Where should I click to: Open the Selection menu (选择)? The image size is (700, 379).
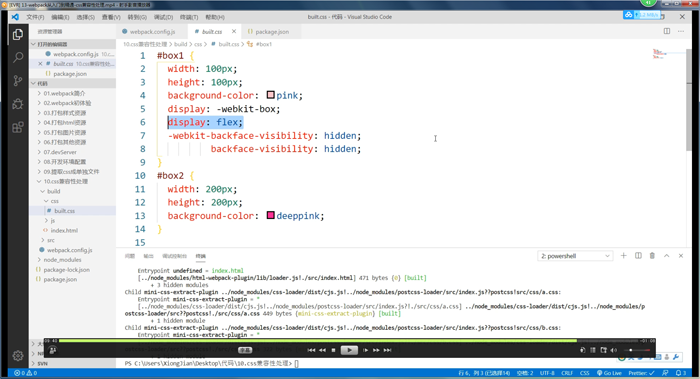[86, 17]
